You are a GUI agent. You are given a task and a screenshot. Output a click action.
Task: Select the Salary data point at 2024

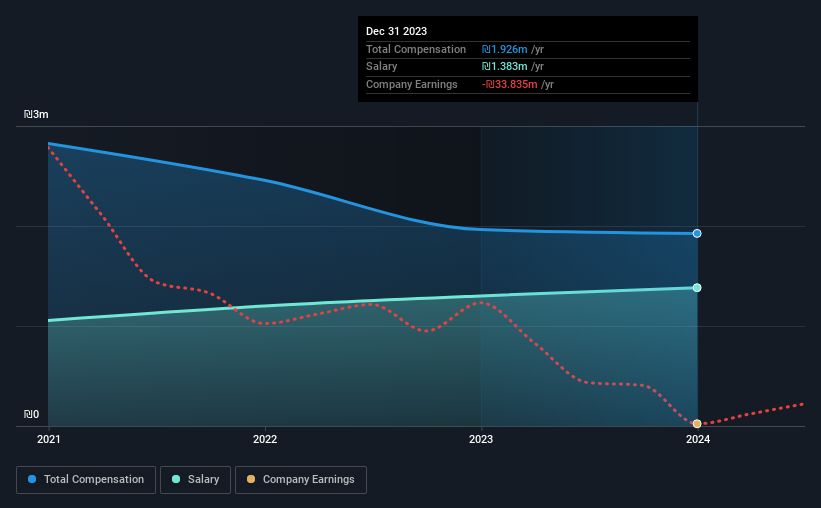pyautogui.click(x=697, y=288)
